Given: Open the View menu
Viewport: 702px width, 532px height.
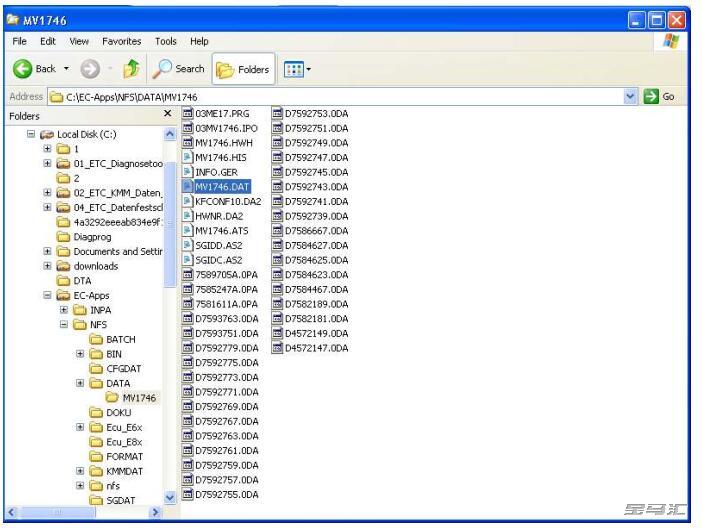Looking at the screenshot, I should point(79,41).
